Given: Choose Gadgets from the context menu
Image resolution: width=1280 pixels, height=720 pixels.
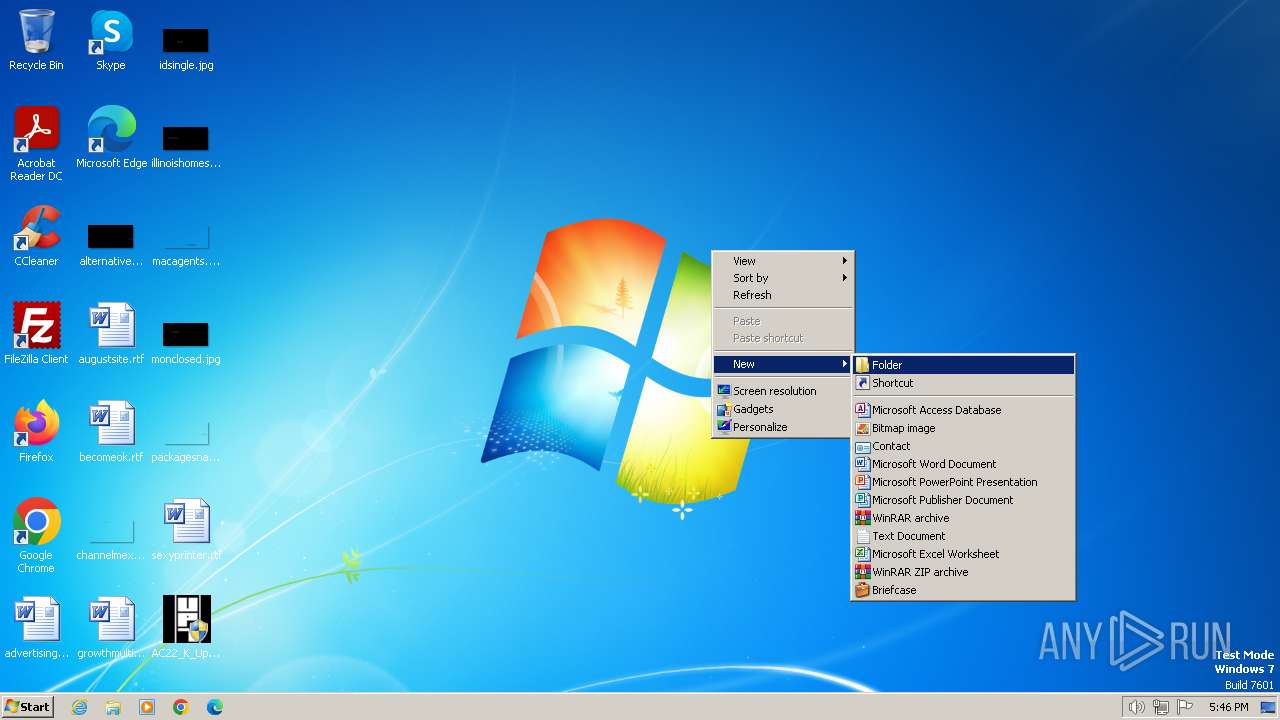Looking at the screenshot, I should point(782,409).
